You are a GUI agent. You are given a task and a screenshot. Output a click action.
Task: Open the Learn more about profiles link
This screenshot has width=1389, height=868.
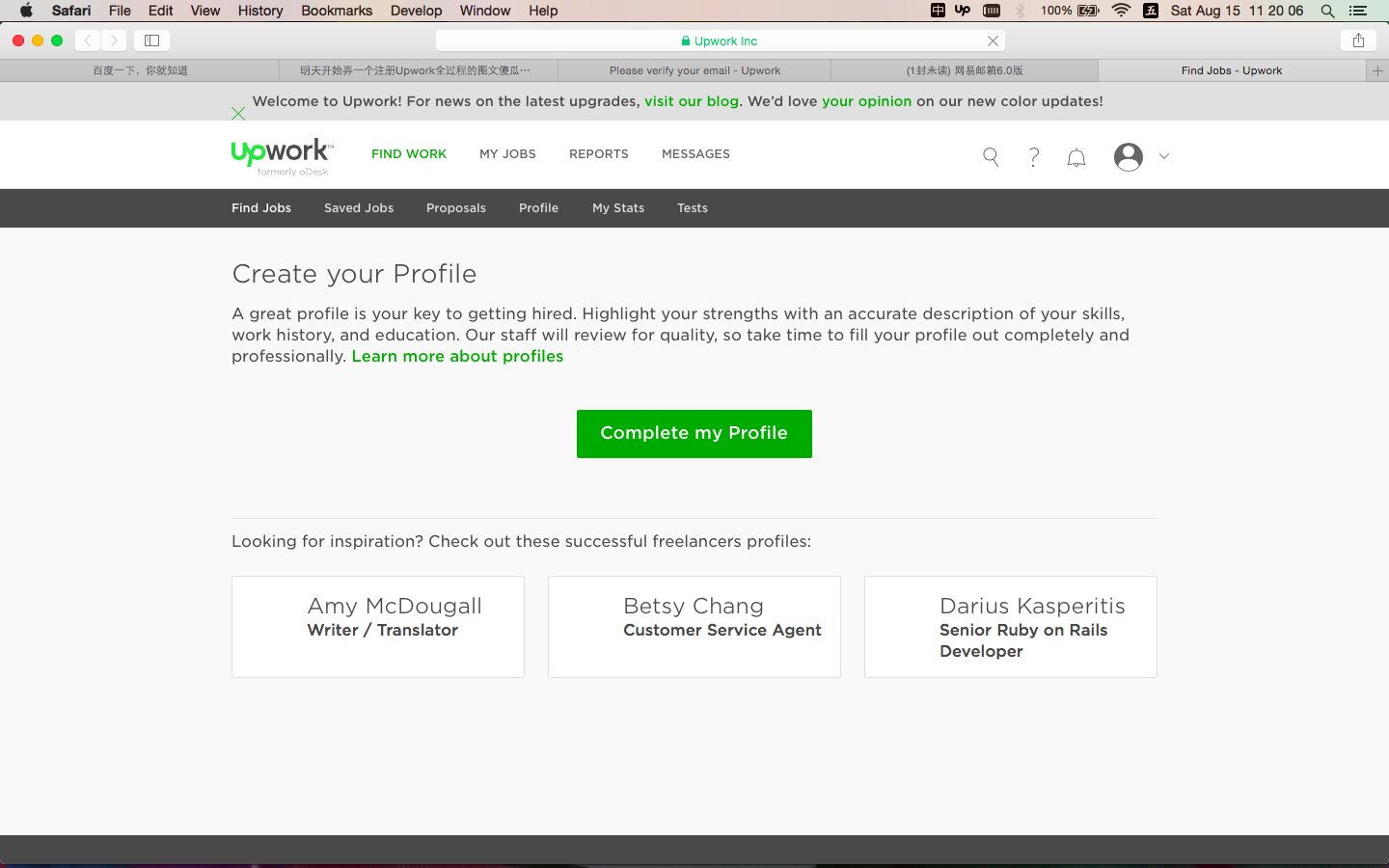pos(457,356)
